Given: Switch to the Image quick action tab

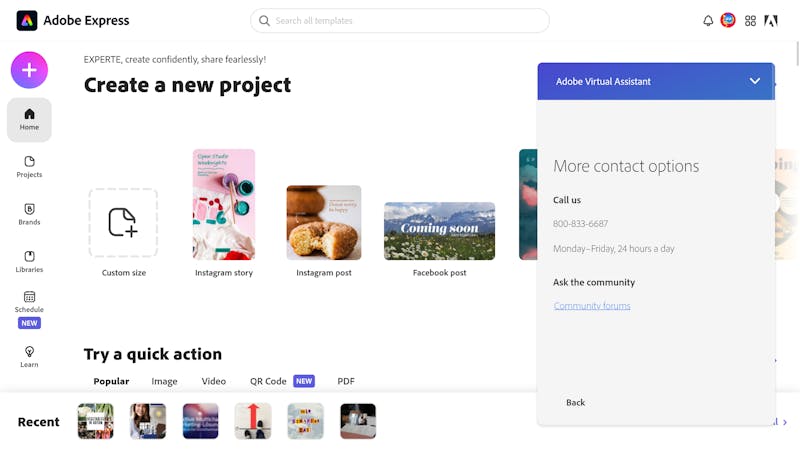Looking at the screenshot, I should click(164, 381).
